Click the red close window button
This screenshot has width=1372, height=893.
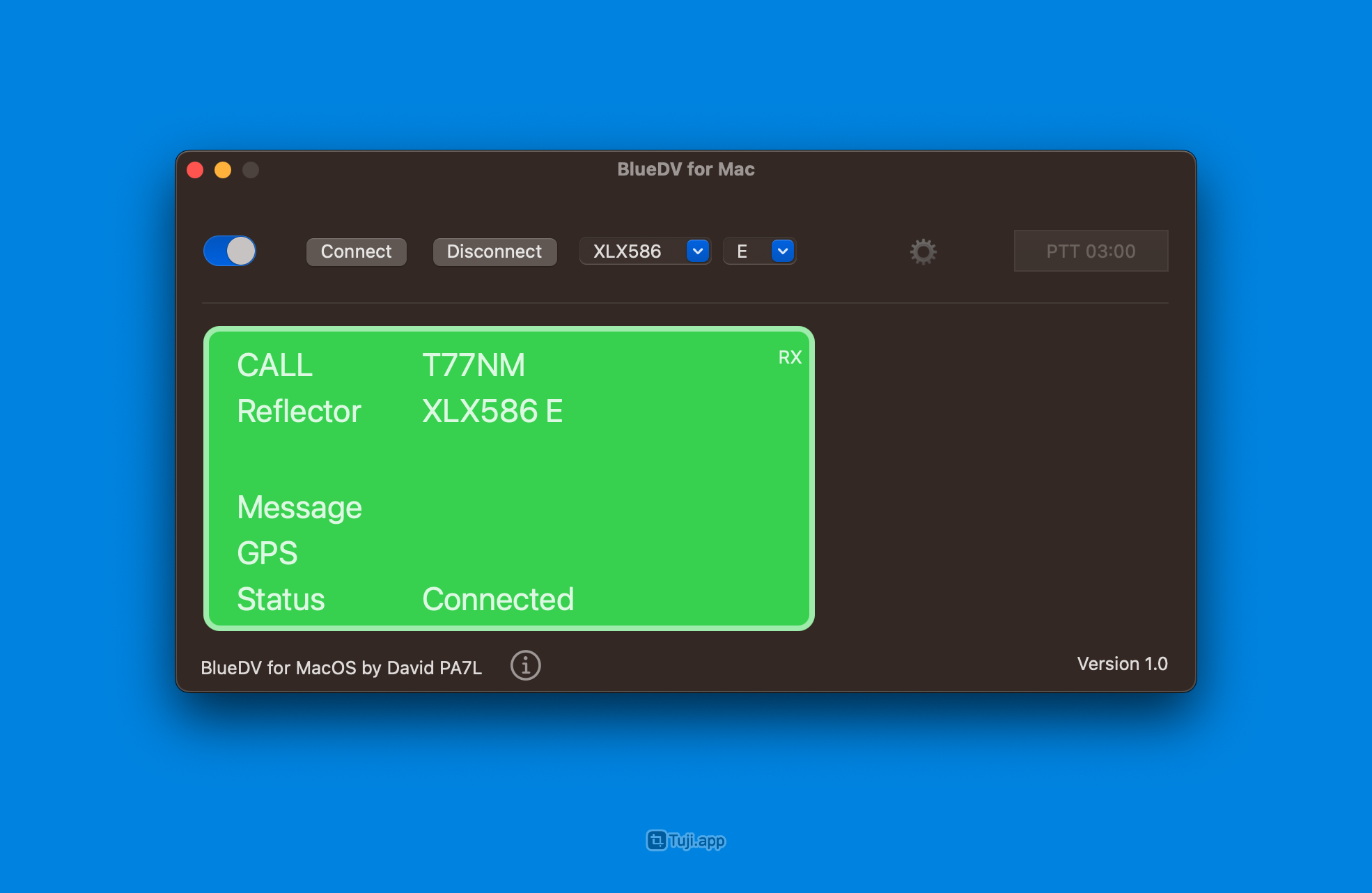[x=195, y=170]
